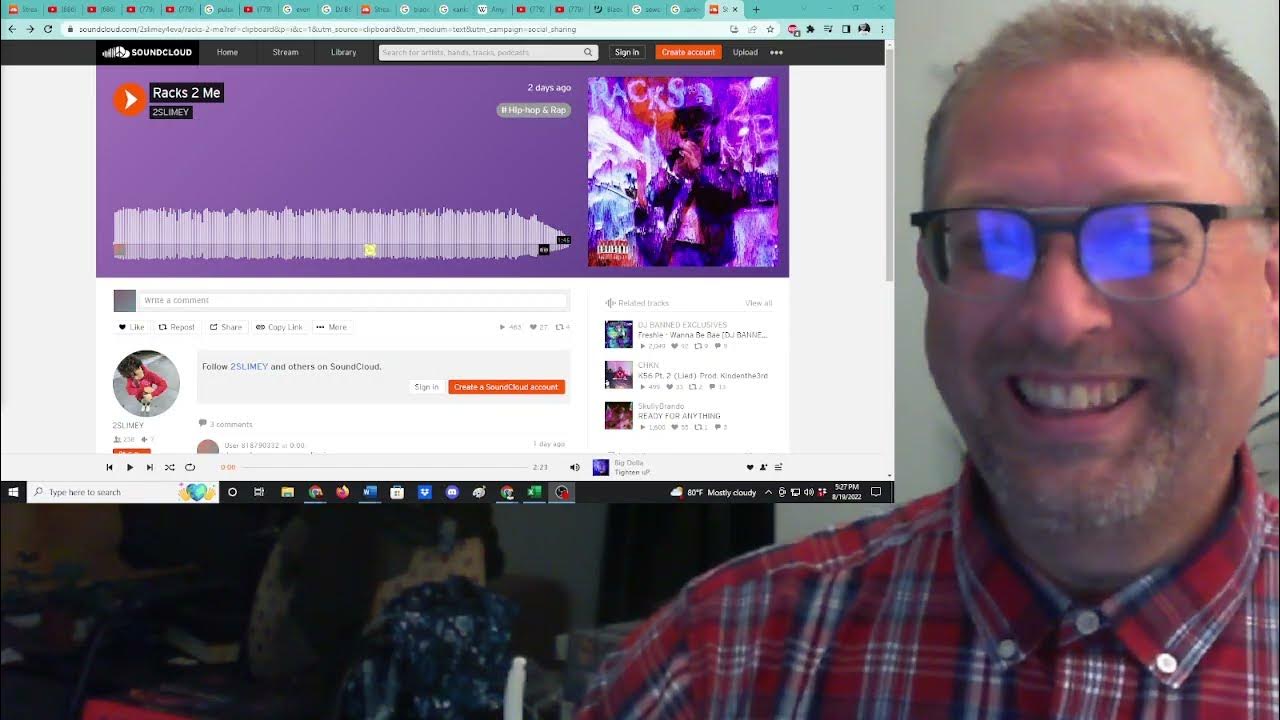Click the Create account header button
This screenshot has width=1280, height=720.
pyautogui.click(x=688, y=52)
